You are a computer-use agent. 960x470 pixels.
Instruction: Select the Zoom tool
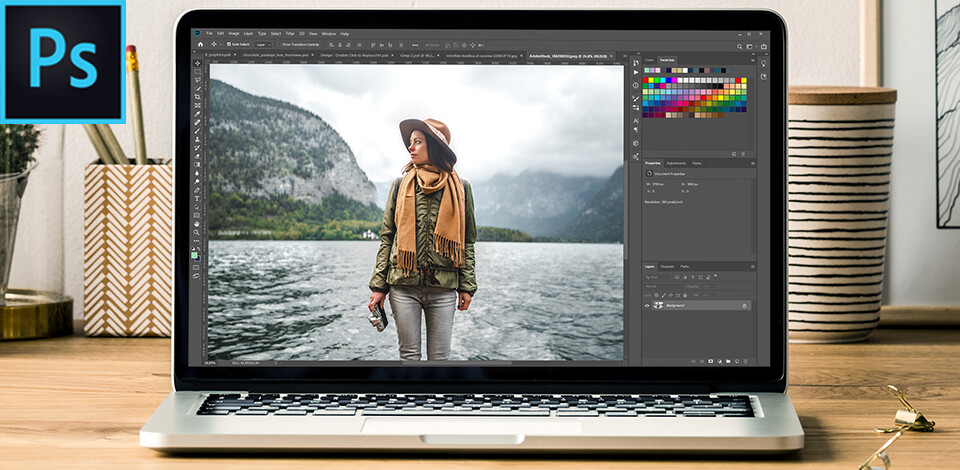(x=198, y=232)
